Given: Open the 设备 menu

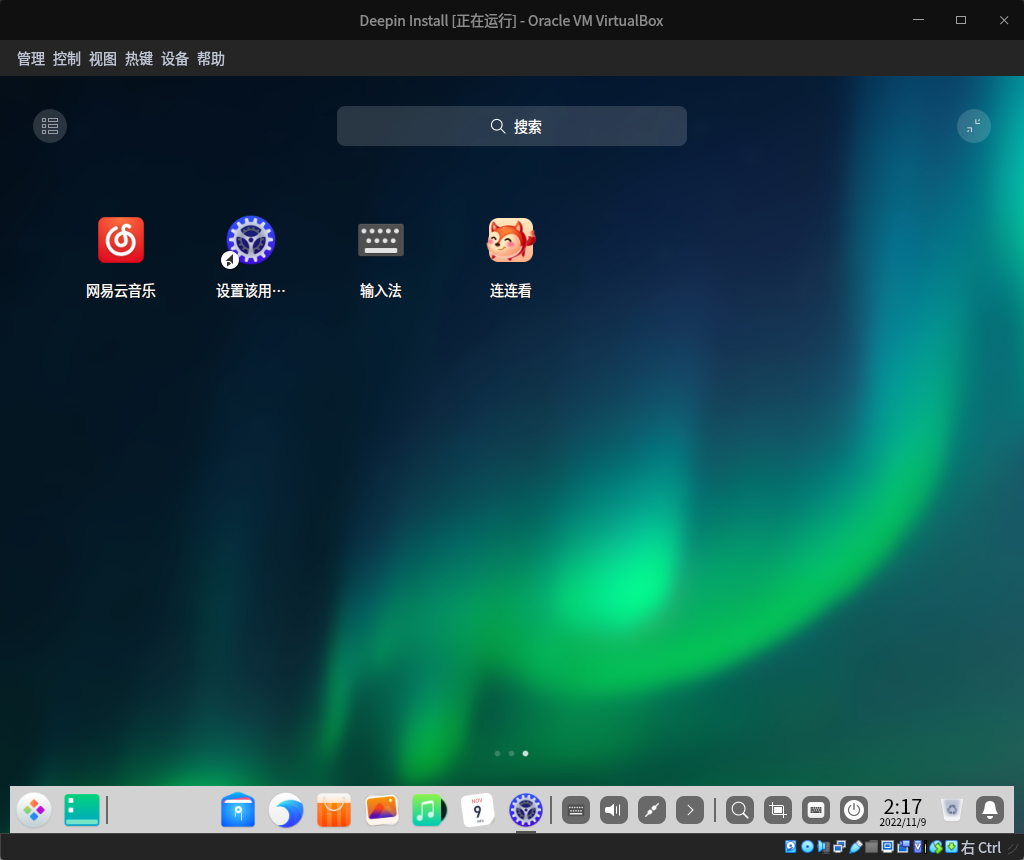Looking at the screenshot, I should [x=174, y=59].
